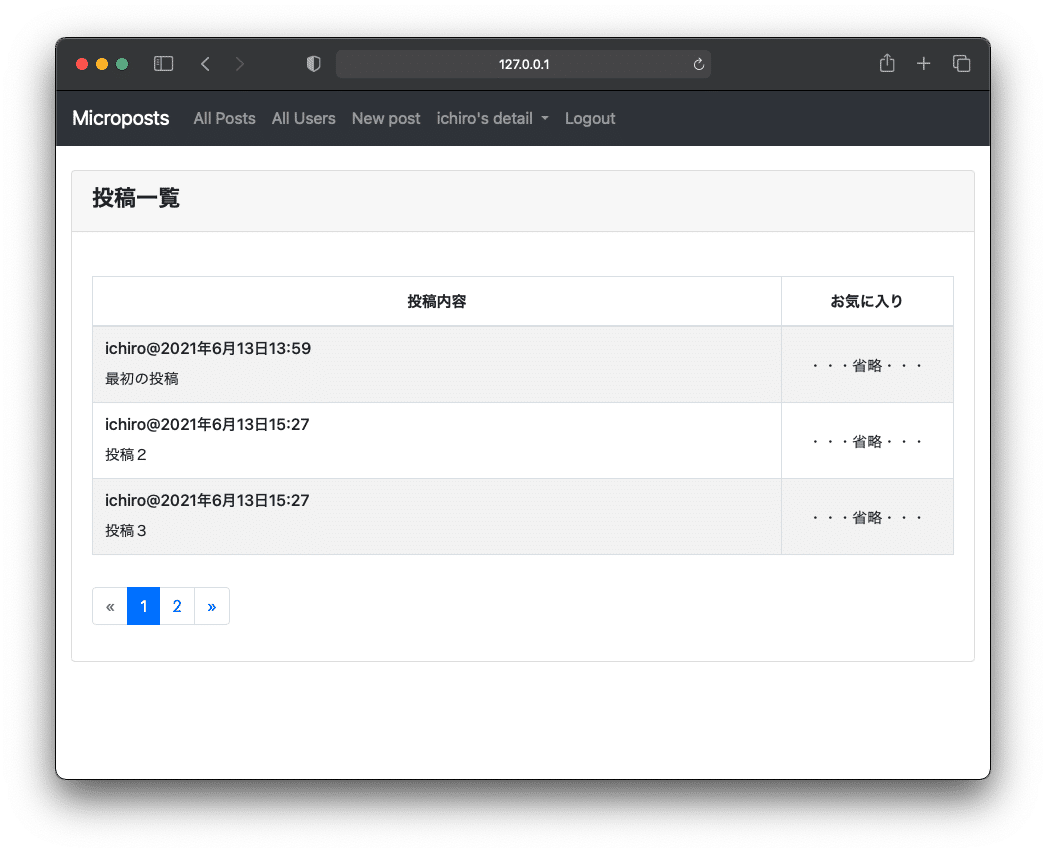Select the favorite cell in the 投稿３ row

[x=867, y=517]
